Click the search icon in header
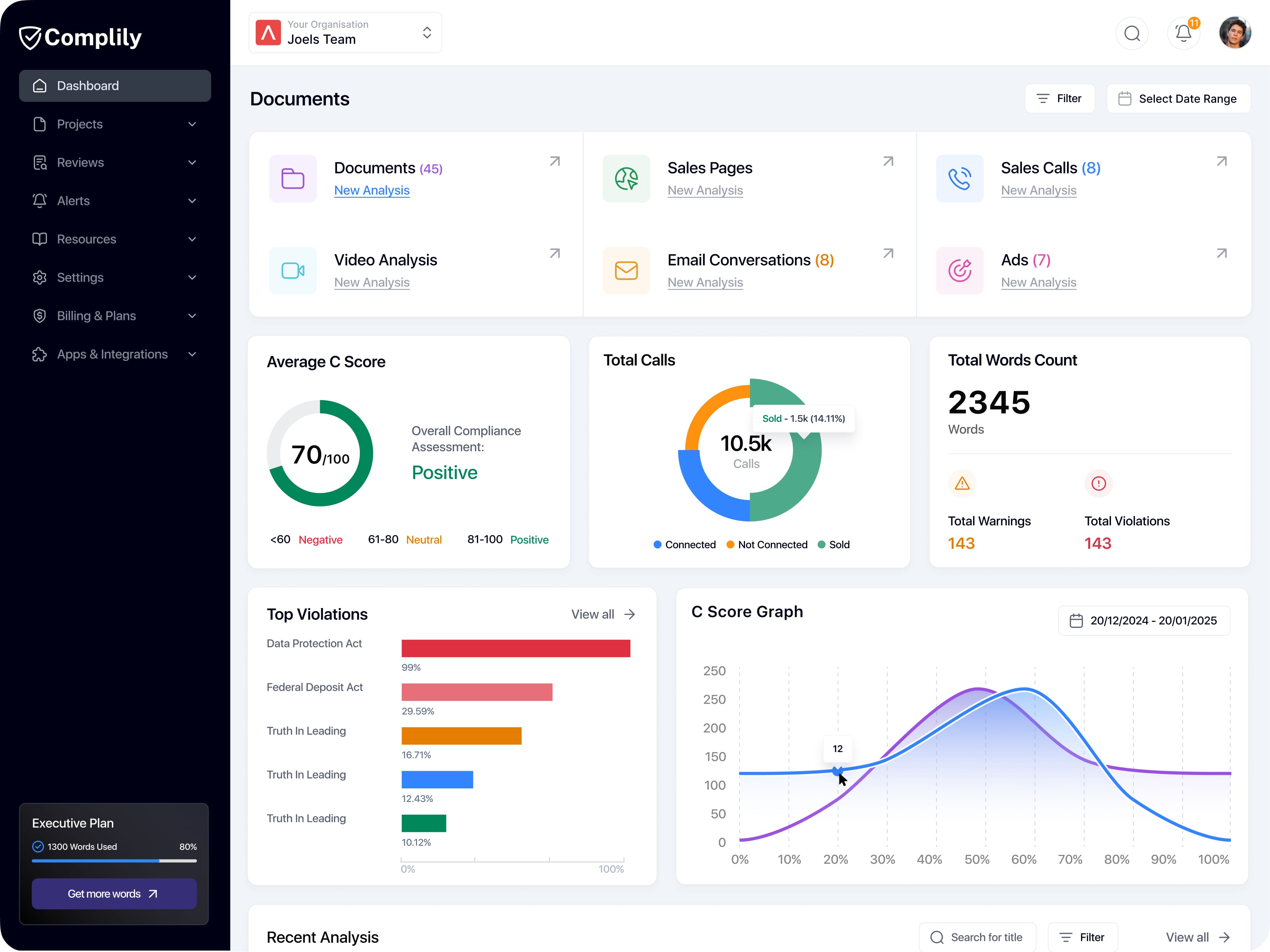This screenshot has width=1270, height=952. tap(1132, 33)
